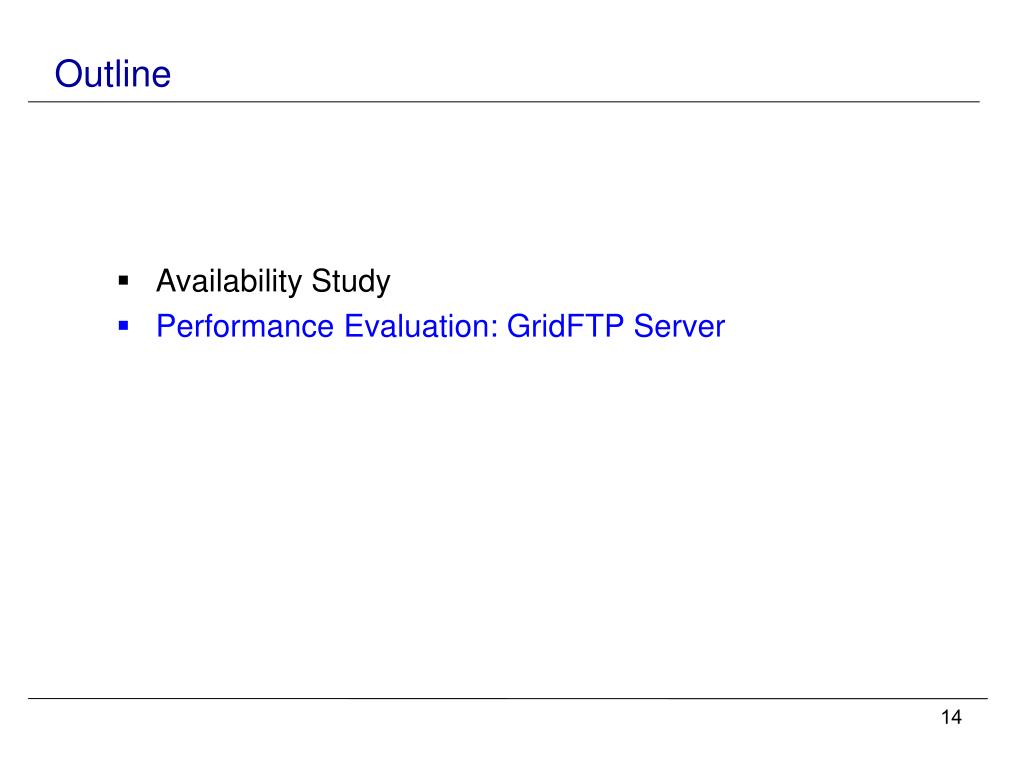The height and width of the screenshot is (768, 1024).
Task: Click the digit "4" in page number
Action: tap(956, 718)
